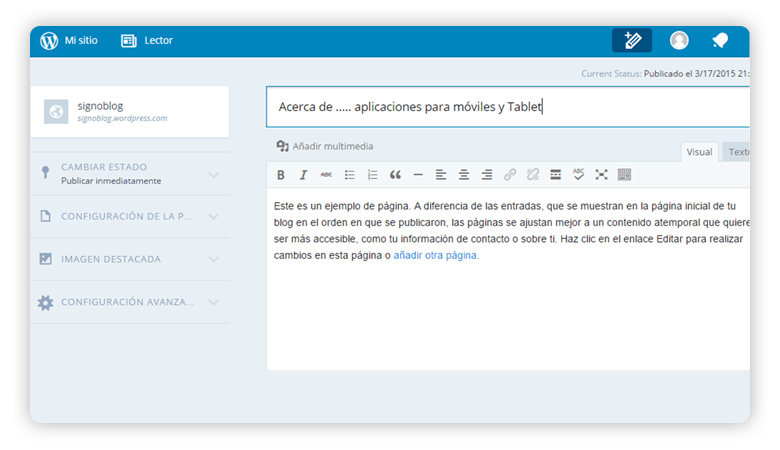Click the CONFIGURACIÓN AVANZA... label
This screenshot has width=780, height=450.
128,302
